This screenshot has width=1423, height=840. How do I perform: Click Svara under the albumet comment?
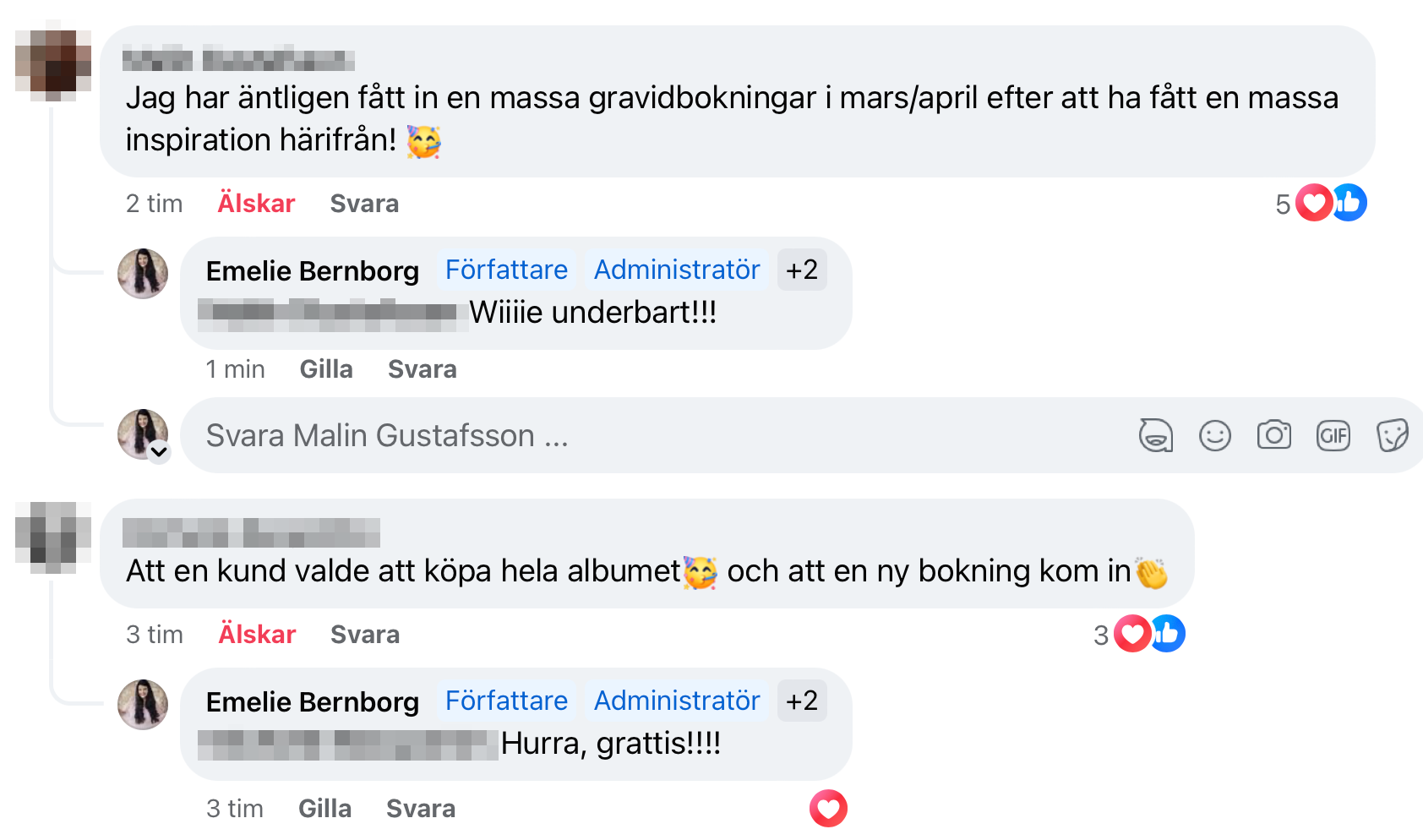[x=365, y=635]
